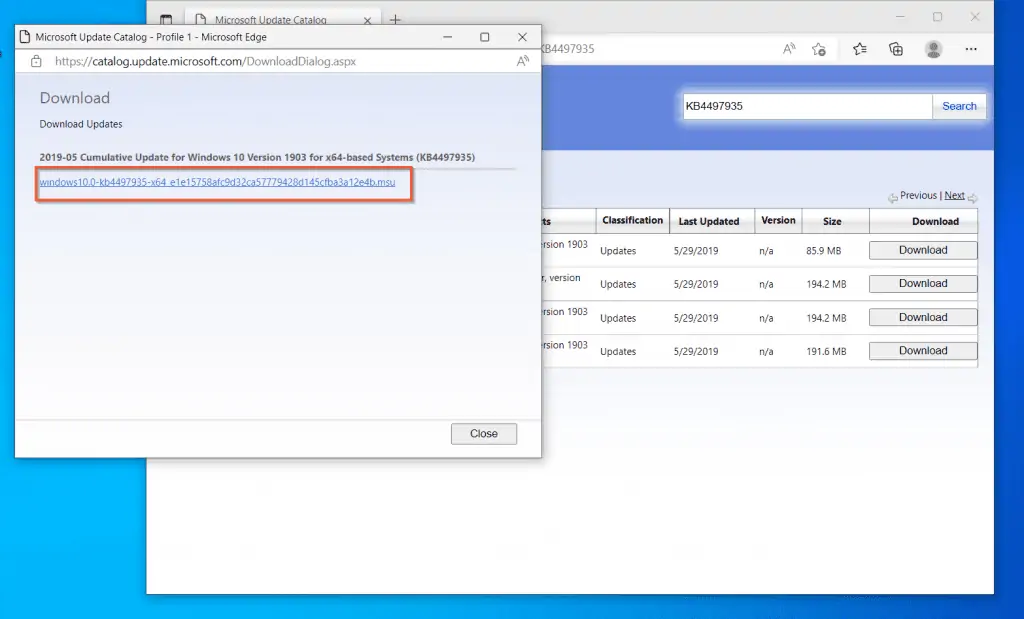The image size is (1024, 619).
Task: Close the Download popup window with title bar X
Action: click(x=522, y=37)
